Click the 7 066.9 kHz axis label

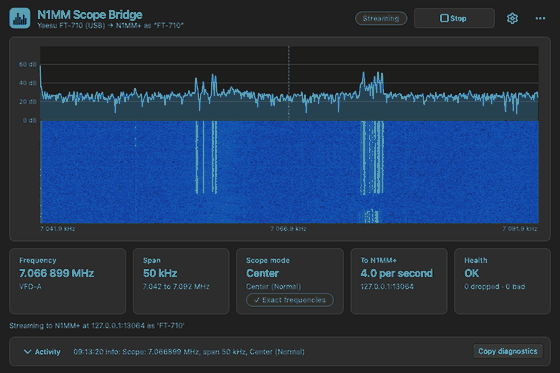288,229
